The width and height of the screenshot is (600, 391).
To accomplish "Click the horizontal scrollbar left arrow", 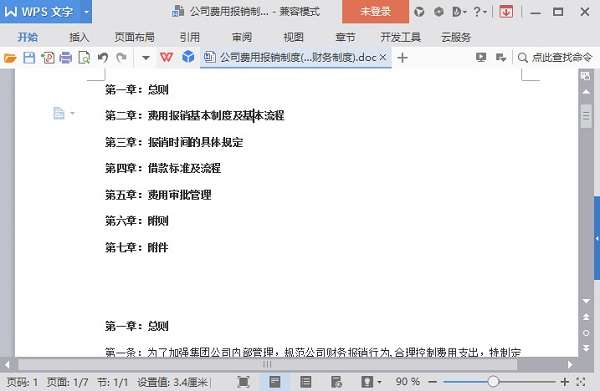I will click(x=7, y=364).
